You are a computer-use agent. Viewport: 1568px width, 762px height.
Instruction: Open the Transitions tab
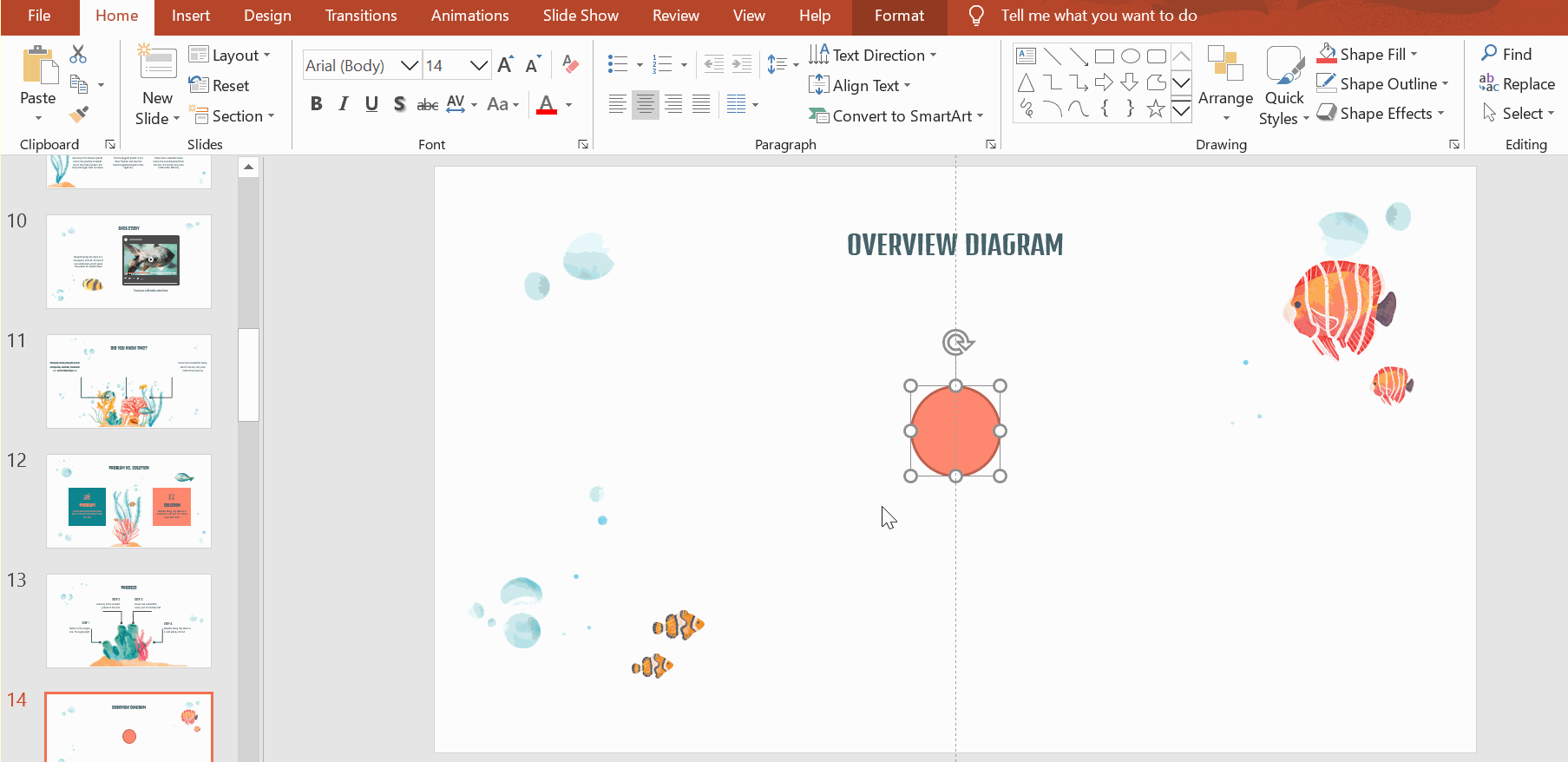(x=361, y=16)
